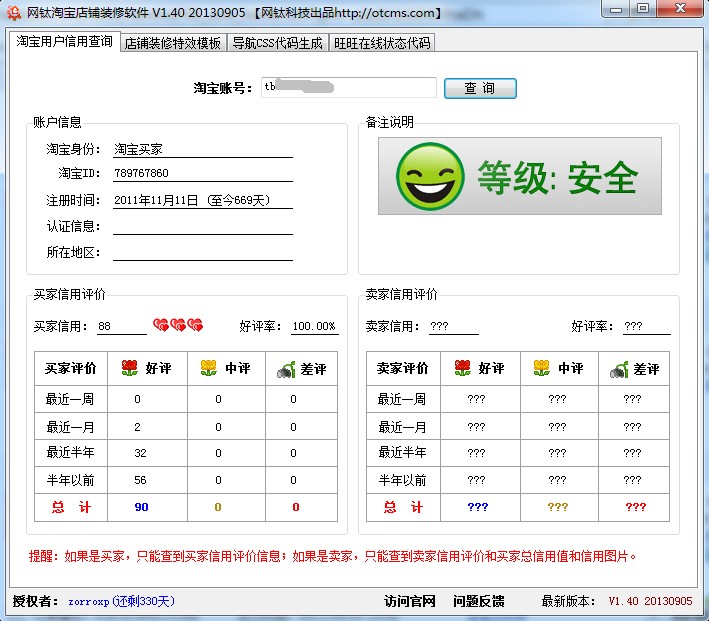This screenshot has height=621, width=709.
Task: Click the 等级: 安全 banner text
Action: point(558,177)
